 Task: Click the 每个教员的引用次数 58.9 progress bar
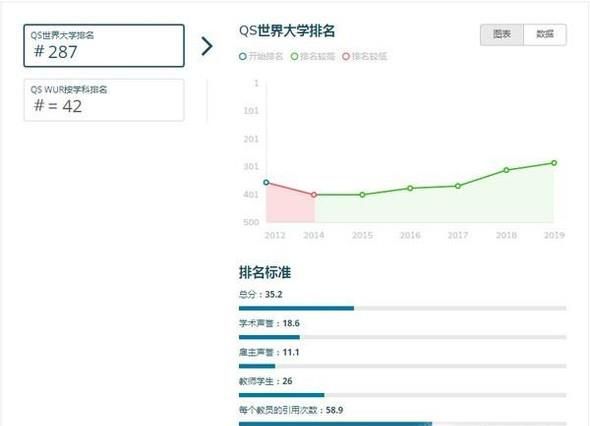[x=403, y=424]
